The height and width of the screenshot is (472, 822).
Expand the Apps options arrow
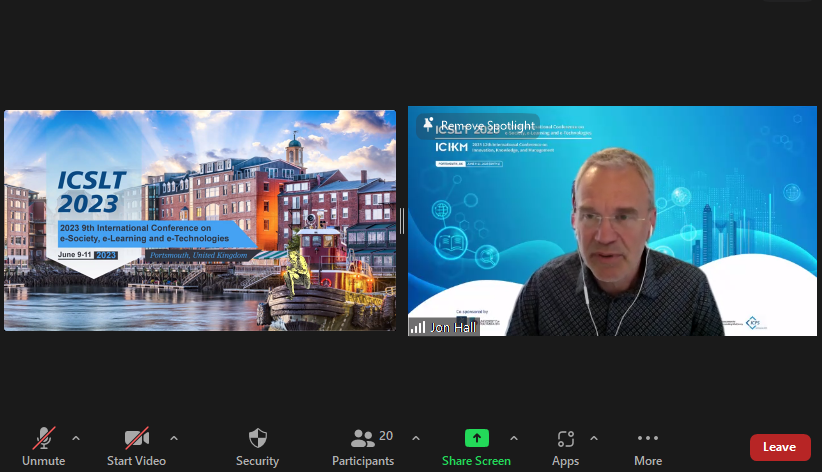(x=594, y=438)
